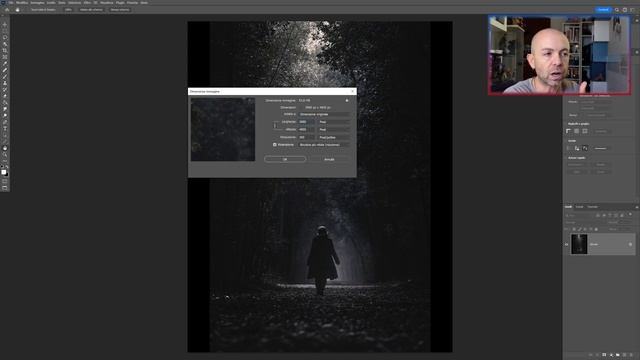Open the Larghezza unit dropdown
This screenshot has height=360, width=640.
click(334, 122)
